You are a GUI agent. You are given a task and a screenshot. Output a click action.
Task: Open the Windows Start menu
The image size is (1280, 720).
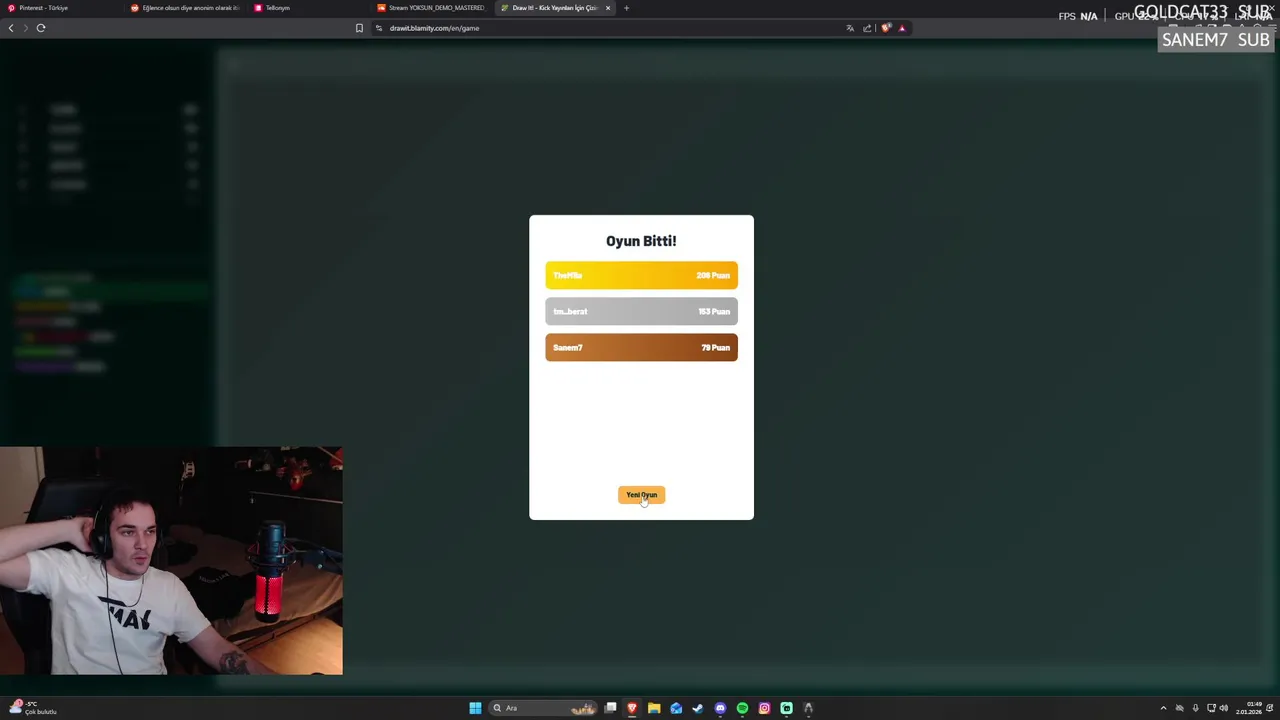[475, 708]
